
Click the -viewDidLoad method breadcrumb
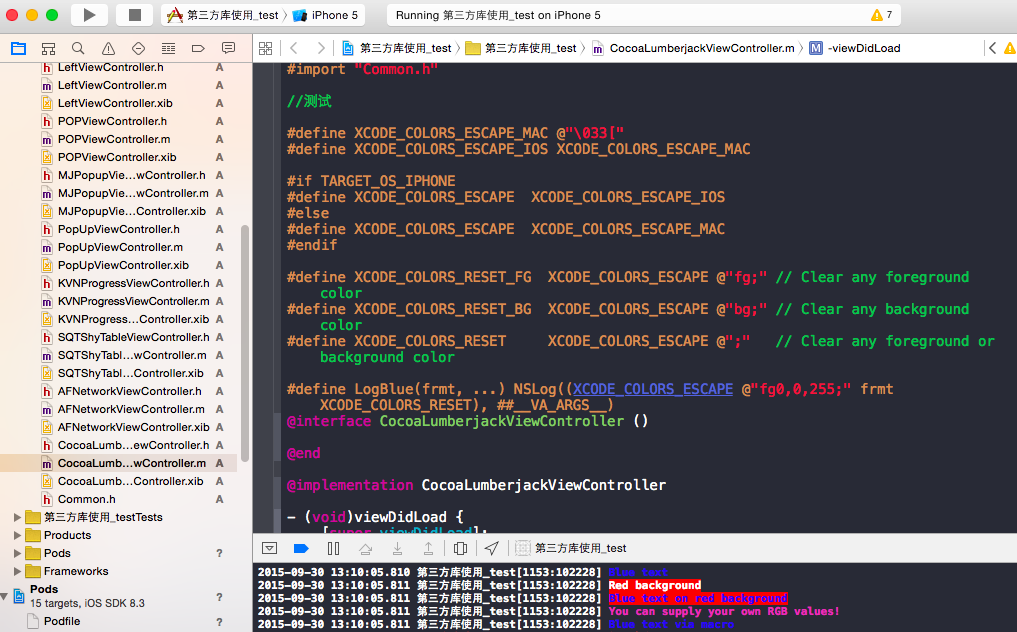[x=855, y=48]
